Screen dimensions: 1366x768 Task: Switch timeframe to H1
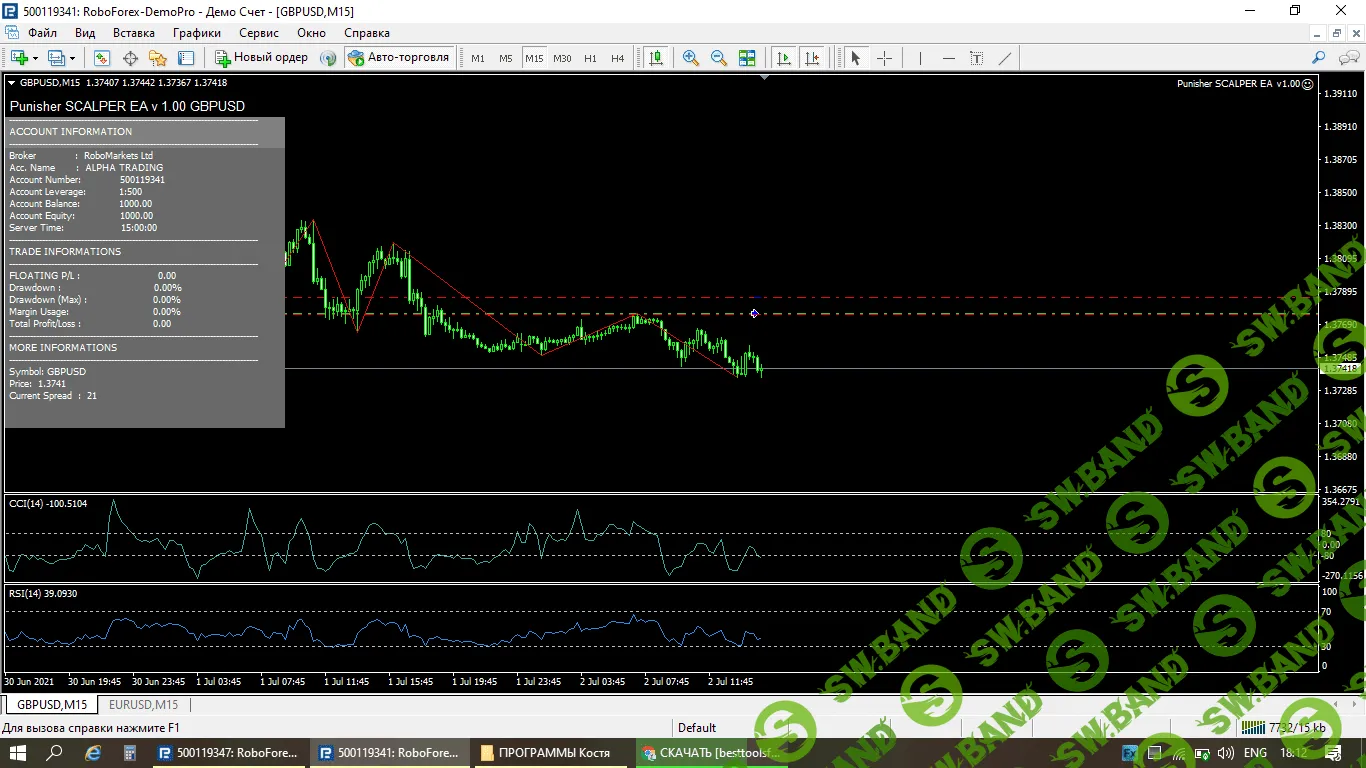tap(590, 58)
